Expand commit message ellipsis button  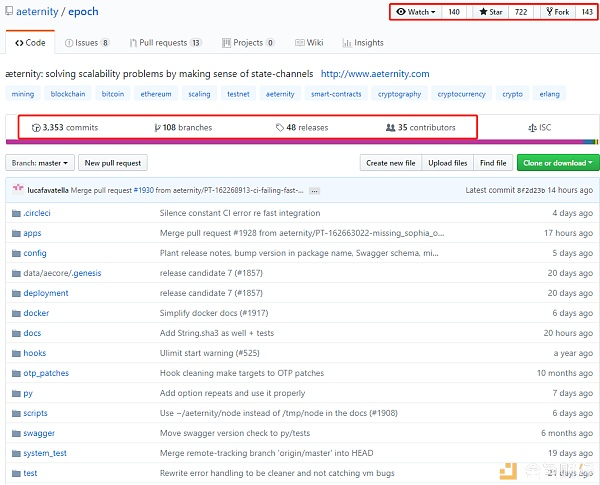pos(314,191)
